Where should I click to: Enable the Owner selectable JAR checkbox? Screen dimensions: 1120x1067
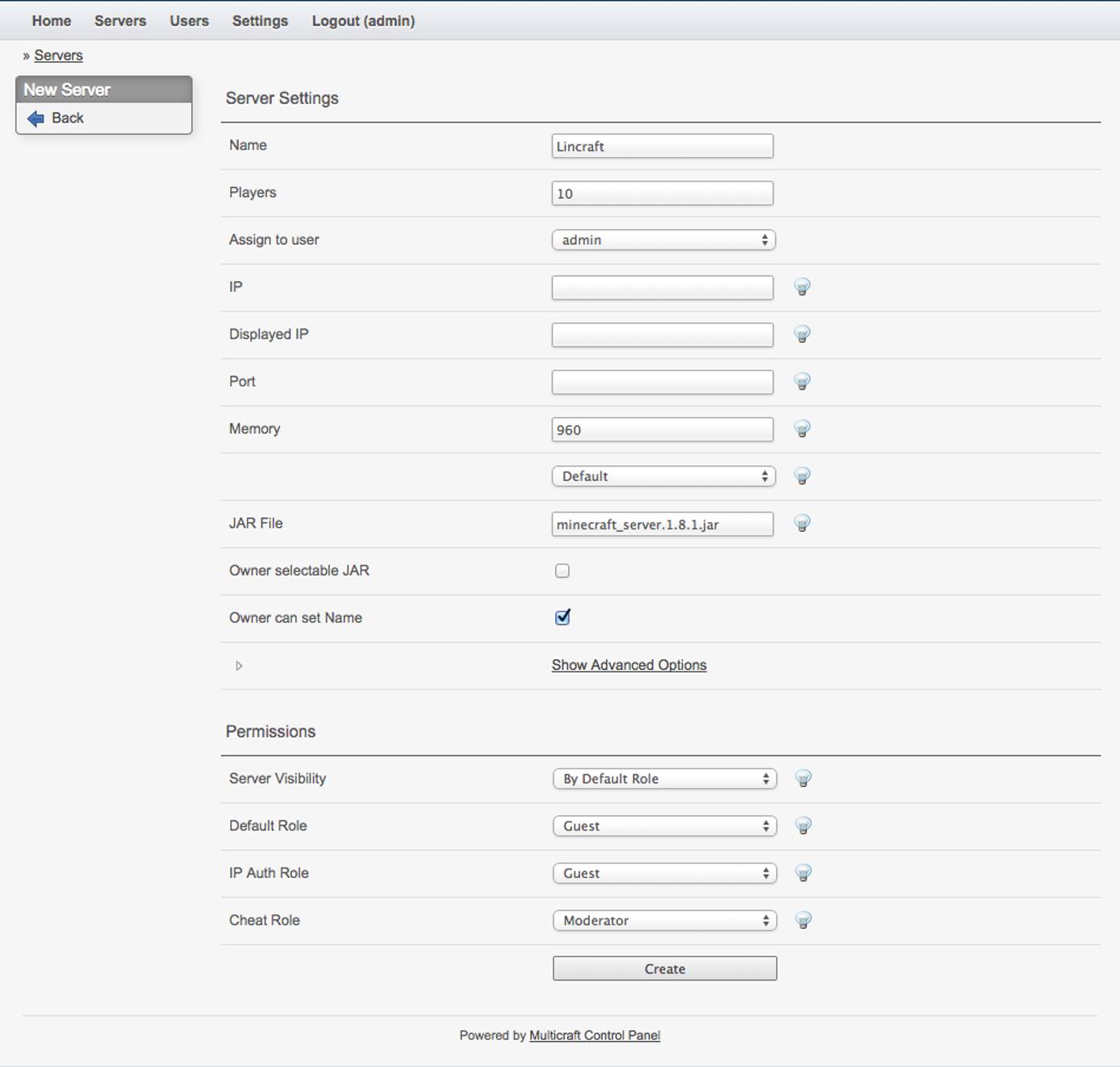[562, 570]
